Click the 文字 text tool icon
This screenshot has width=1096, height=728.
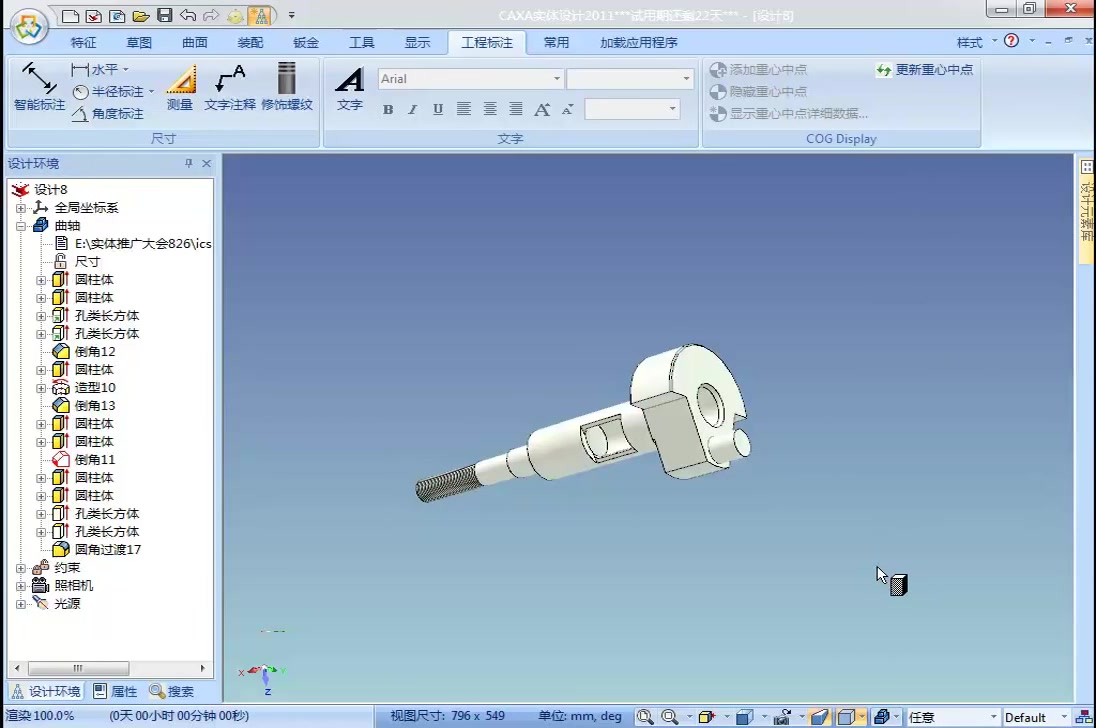349,88
